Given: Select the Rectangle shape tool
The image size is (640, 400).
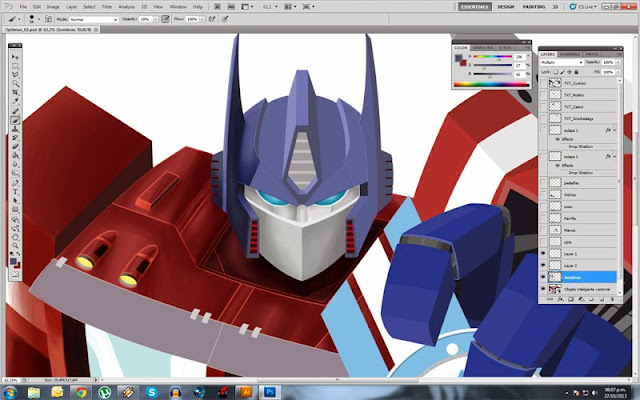Looking at the screenshot, I should click(15, 209).
